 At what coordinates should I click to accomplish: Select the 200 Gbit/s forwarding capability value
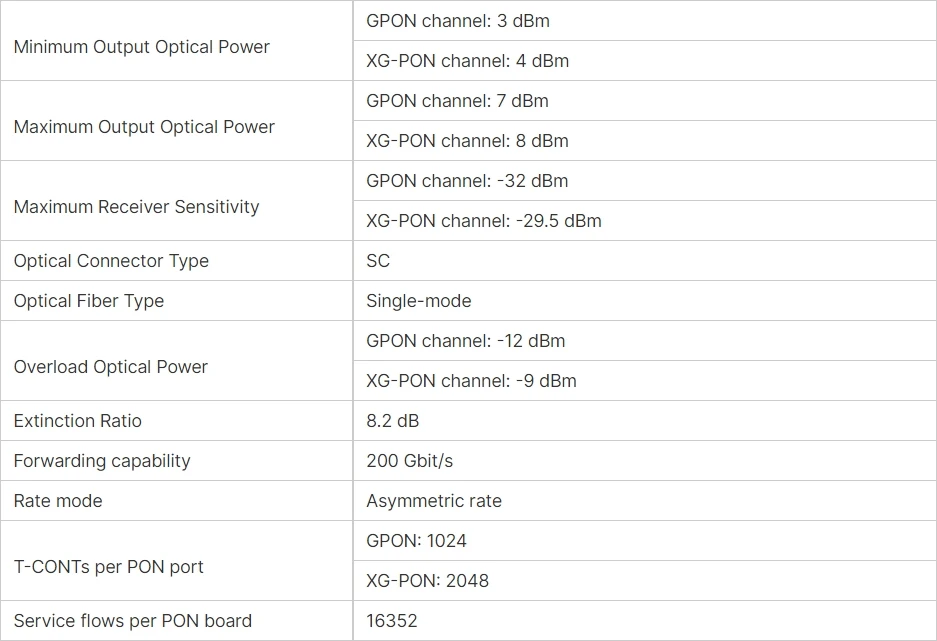click(x=410, y=461)
